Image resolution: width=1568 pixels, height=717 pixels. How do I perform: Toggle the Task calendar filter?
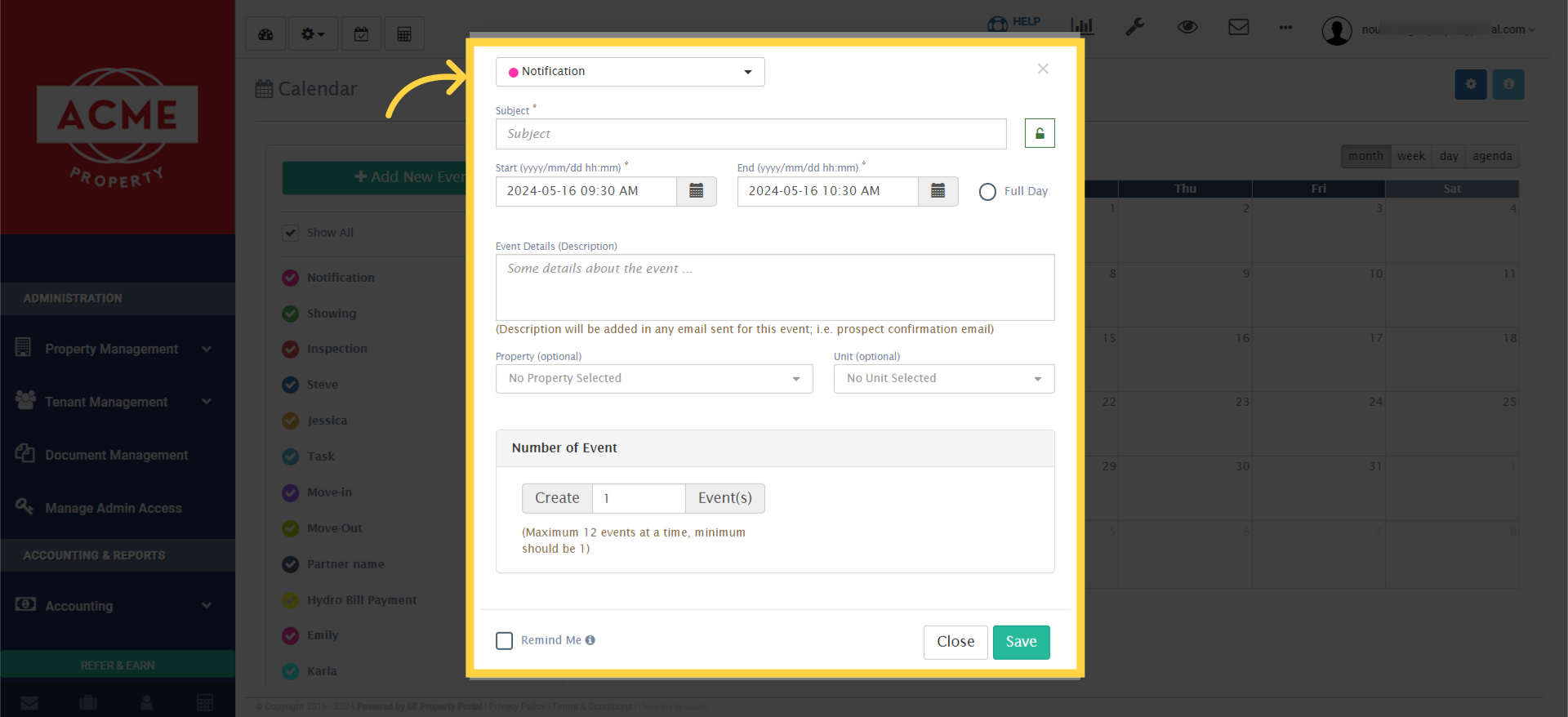point(291,456)
